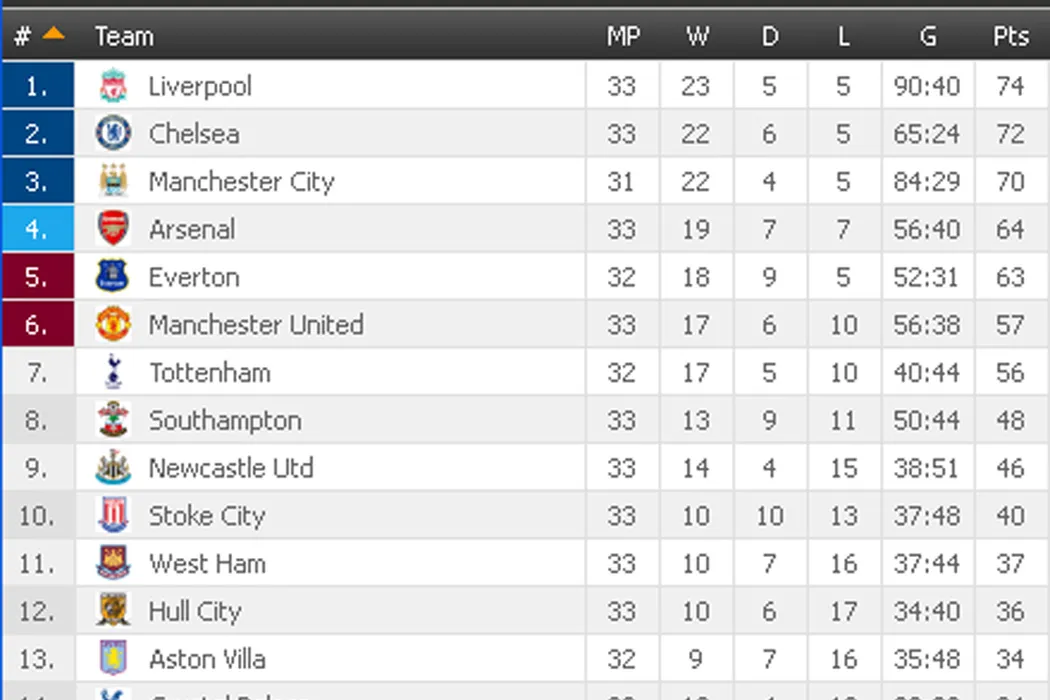
Task: Open the West Ham team link
Action: pos(207,564)
